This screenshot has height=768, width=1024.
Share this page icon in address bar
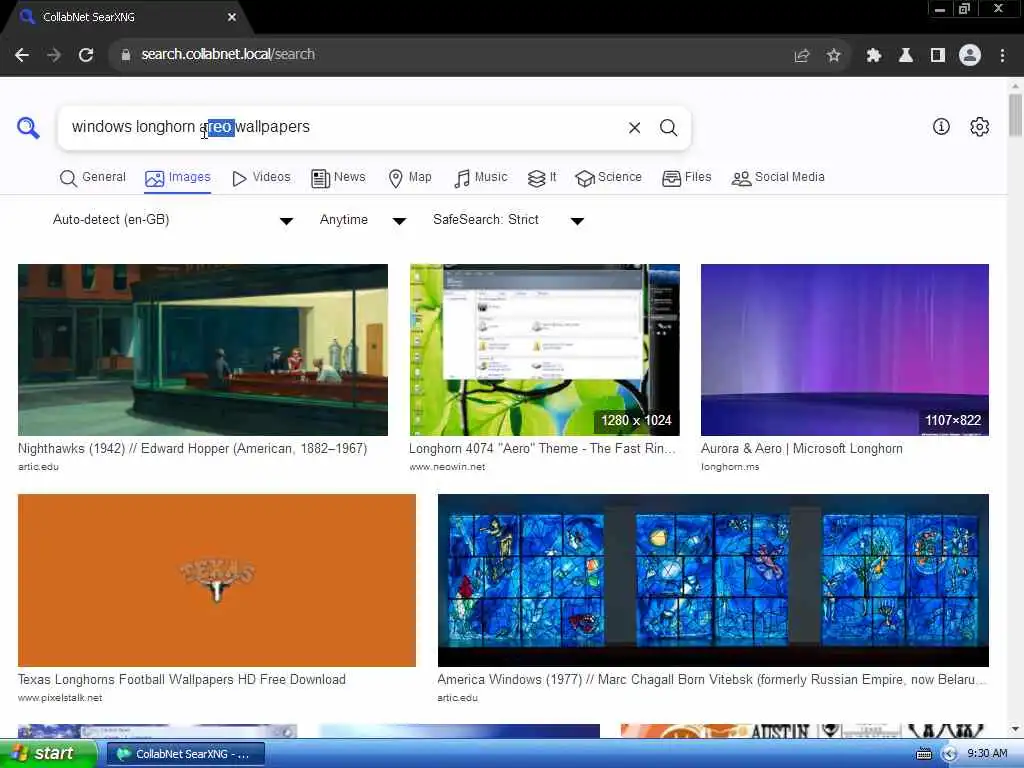click(801, 56)
